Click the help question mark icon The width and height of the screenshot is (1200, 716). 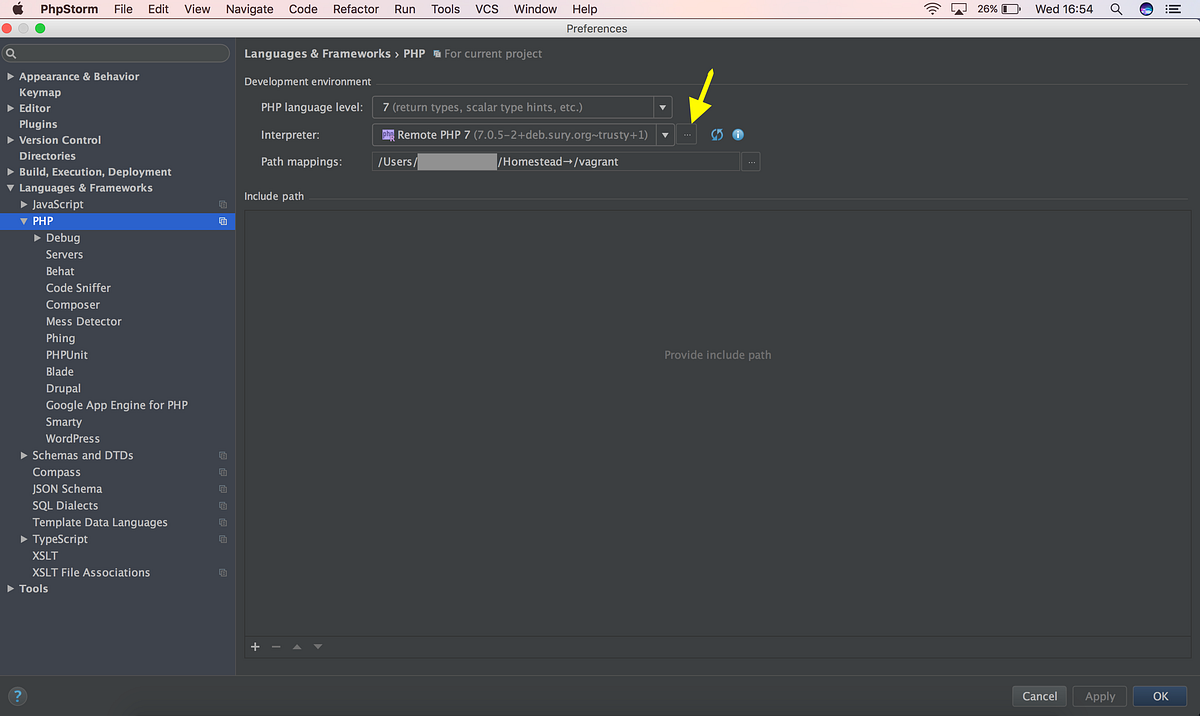click(17, 696)
